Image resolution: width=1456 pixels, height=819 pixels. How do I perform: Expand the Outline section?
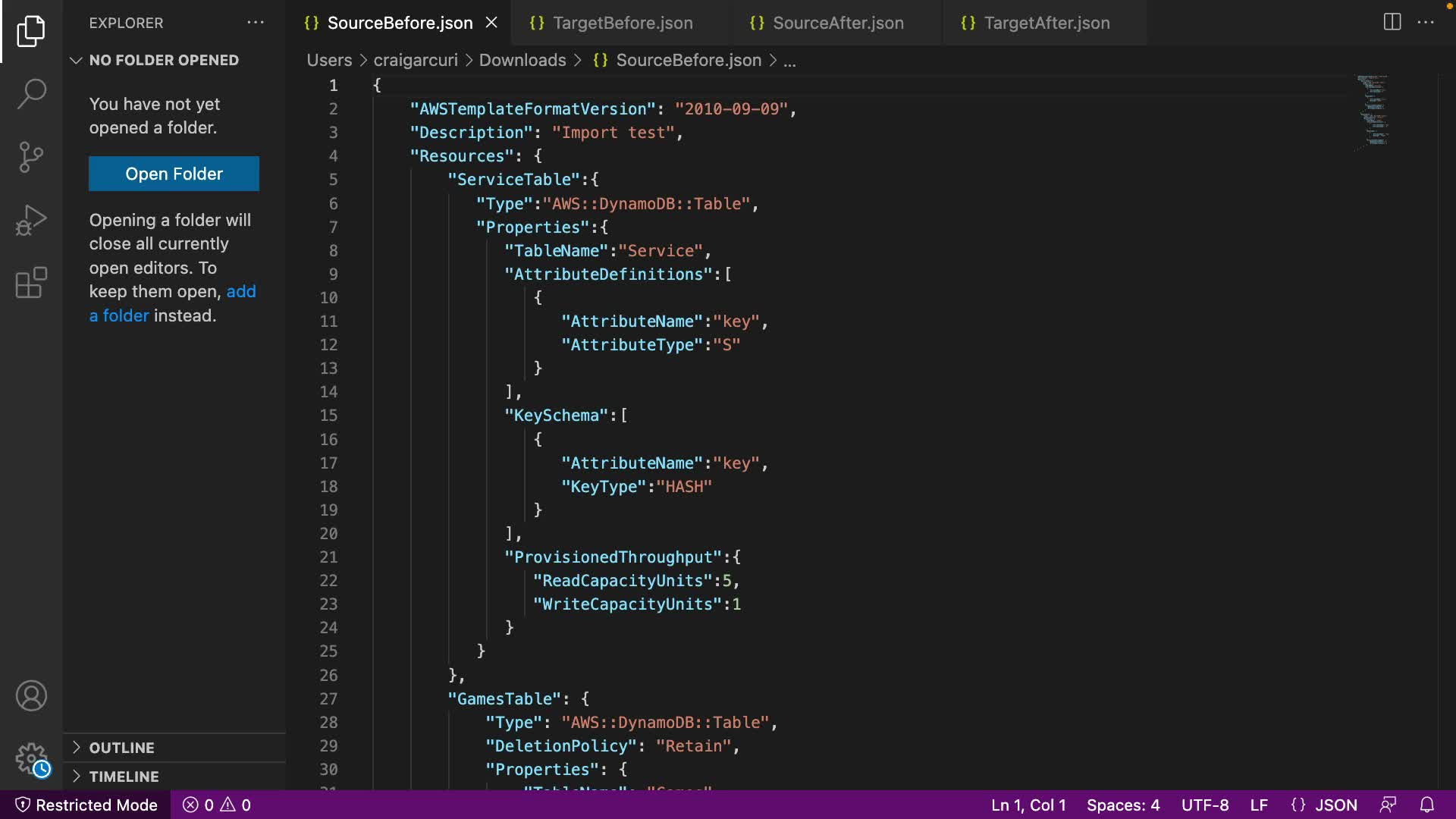[121, 748]
